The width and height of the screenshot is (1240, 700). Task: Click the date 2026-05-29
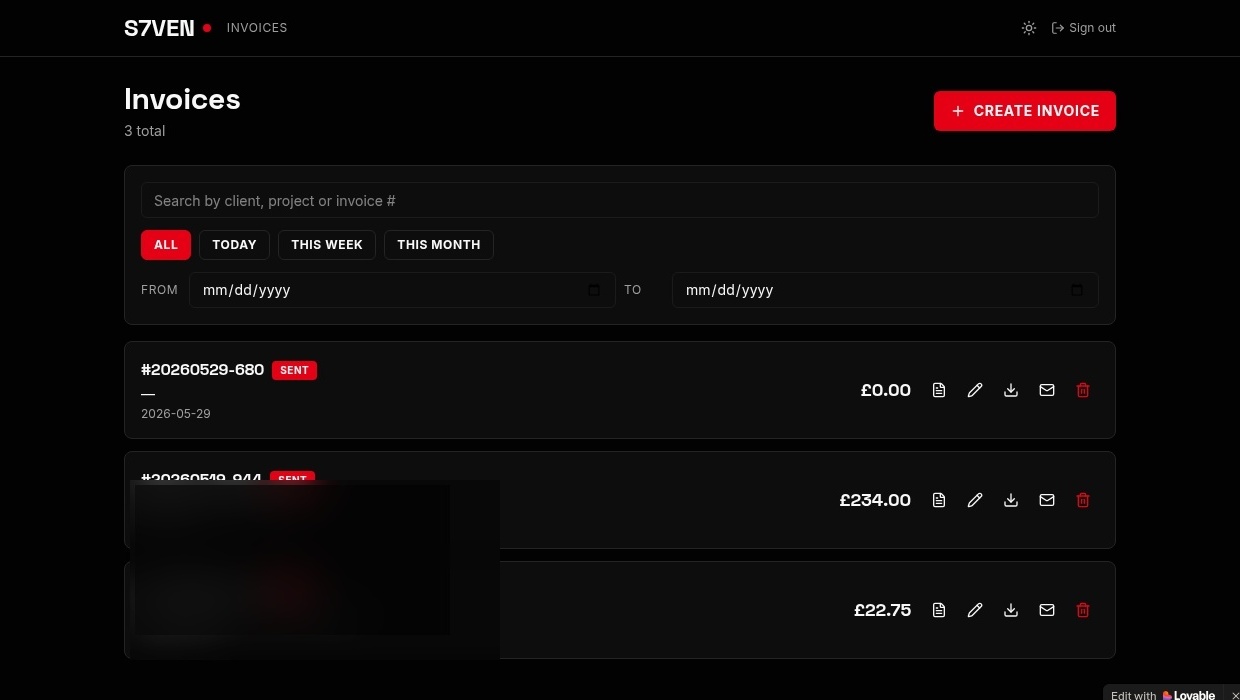[x=176, y=414]
